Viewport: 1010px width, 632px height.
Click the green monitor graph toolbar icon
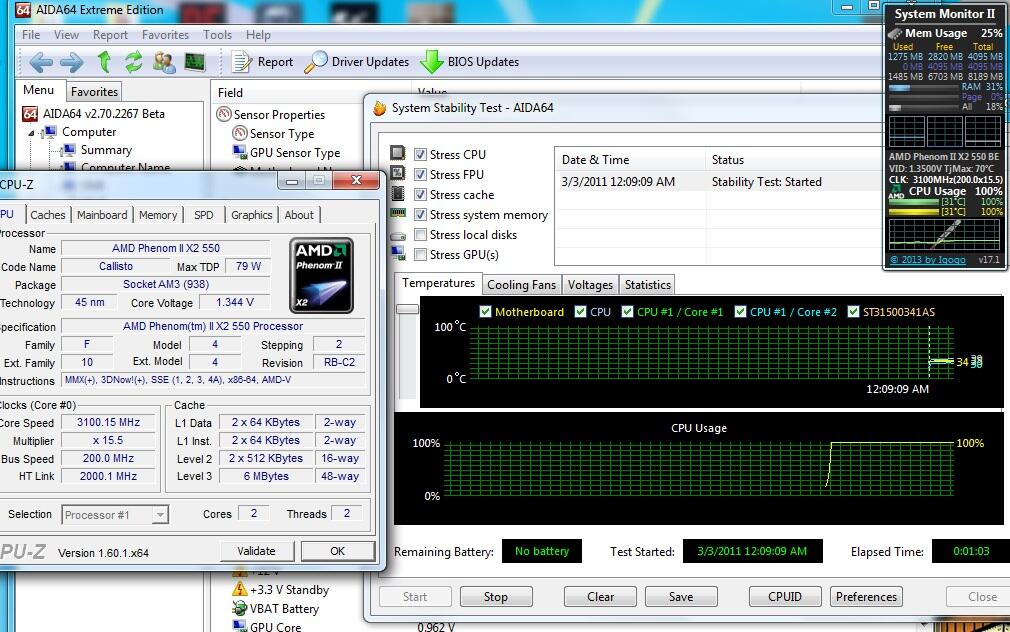(x=195, y=62)
